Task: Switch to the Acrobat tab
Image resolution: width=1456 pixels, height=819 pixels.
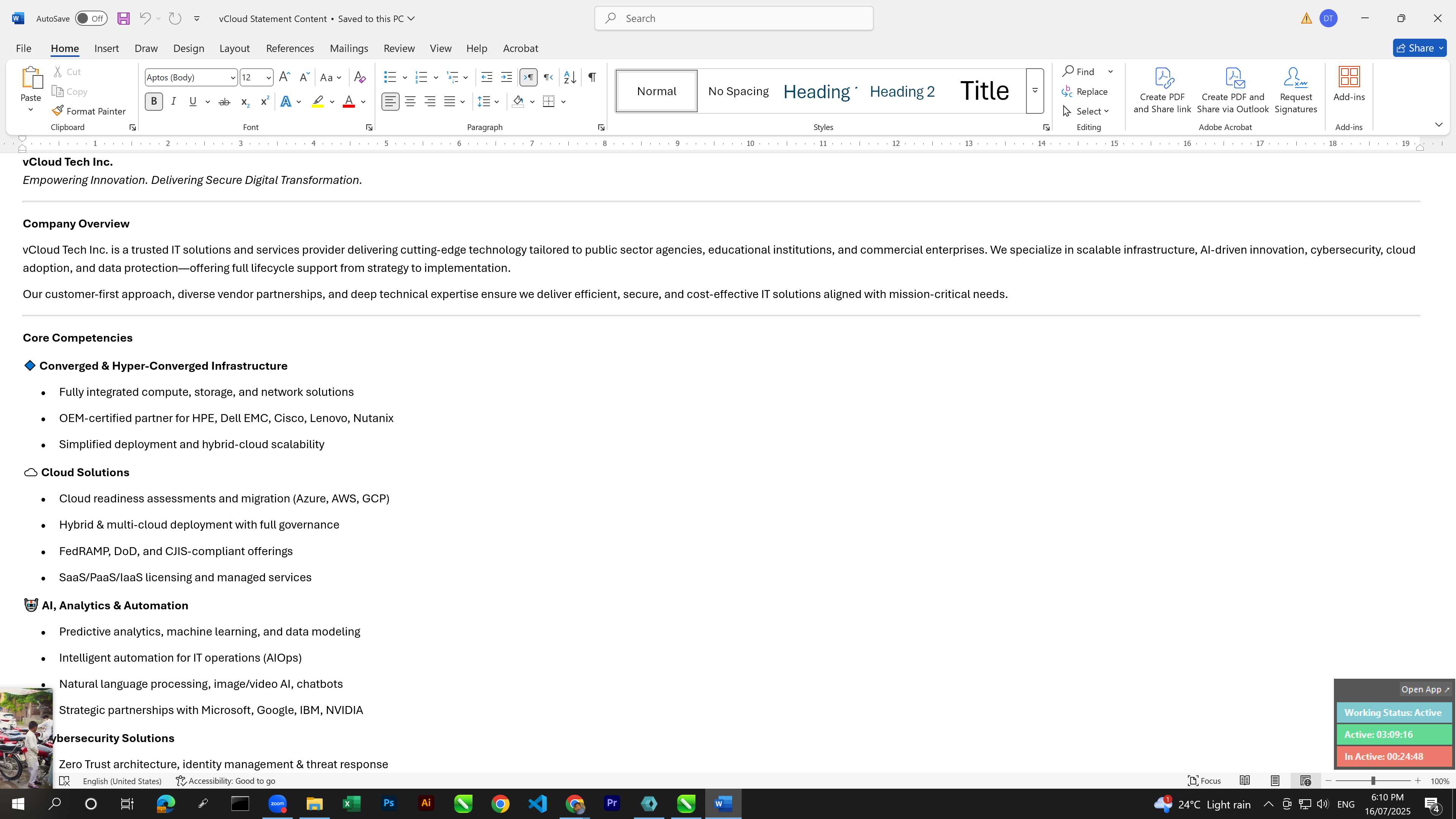Action: 521,49
